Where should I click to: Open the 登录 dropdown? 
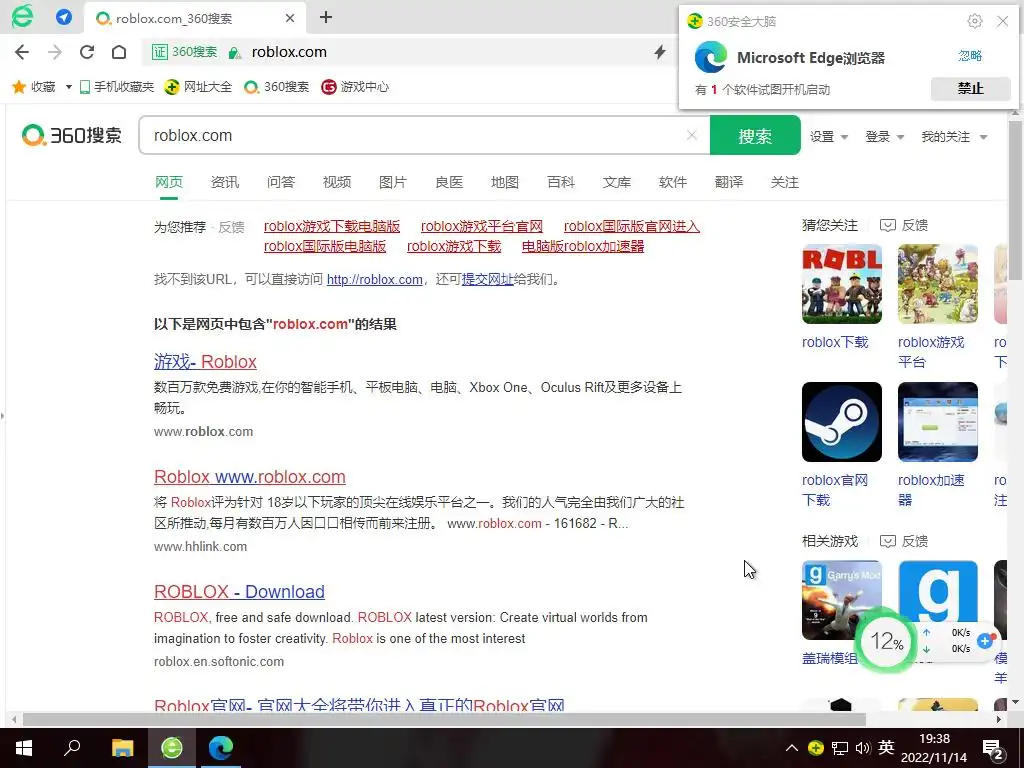pyautogui.click(x=884, y=136)
